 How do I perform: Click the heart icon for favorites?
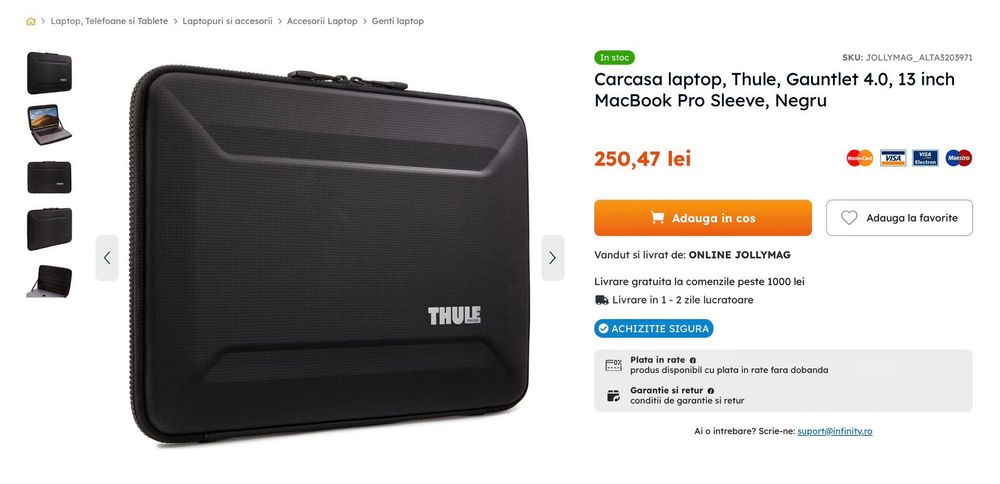click(849, 218)
